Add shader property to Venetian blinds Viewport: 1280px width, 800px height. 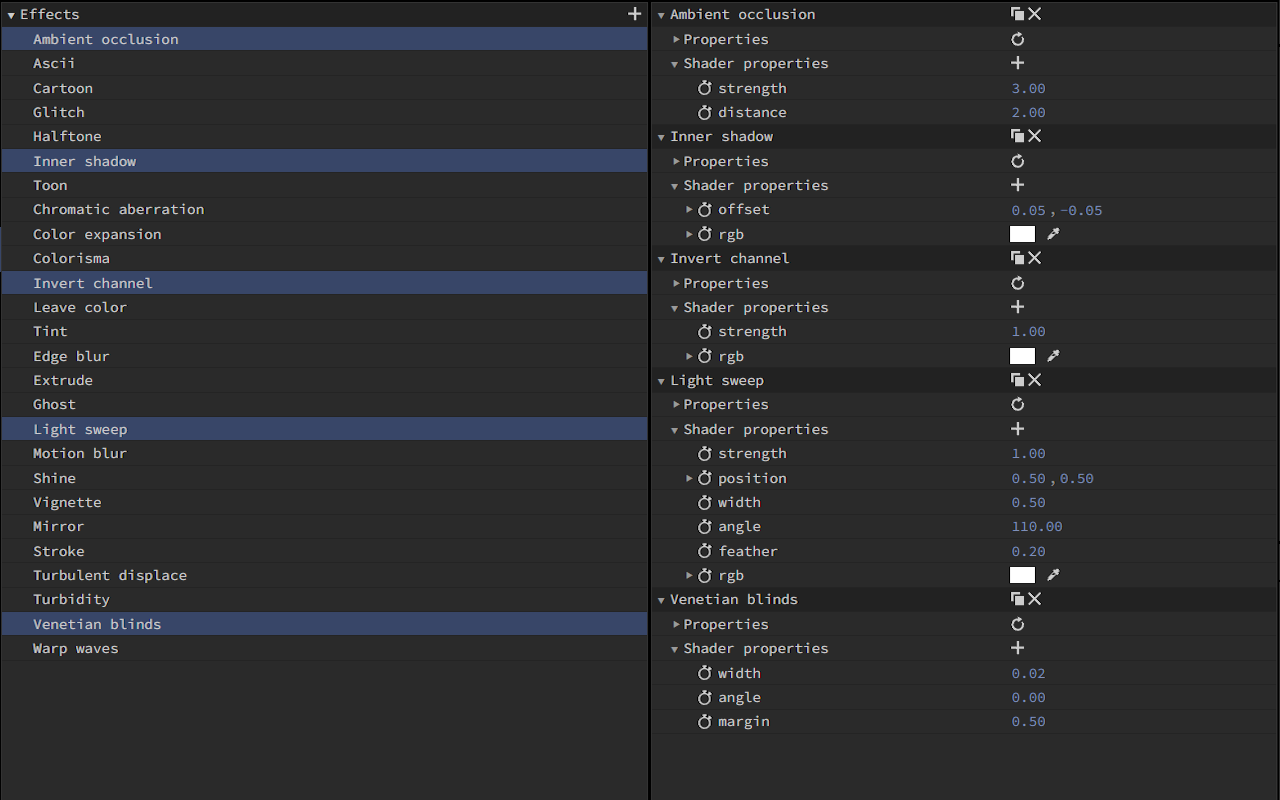coord(1018,648)
